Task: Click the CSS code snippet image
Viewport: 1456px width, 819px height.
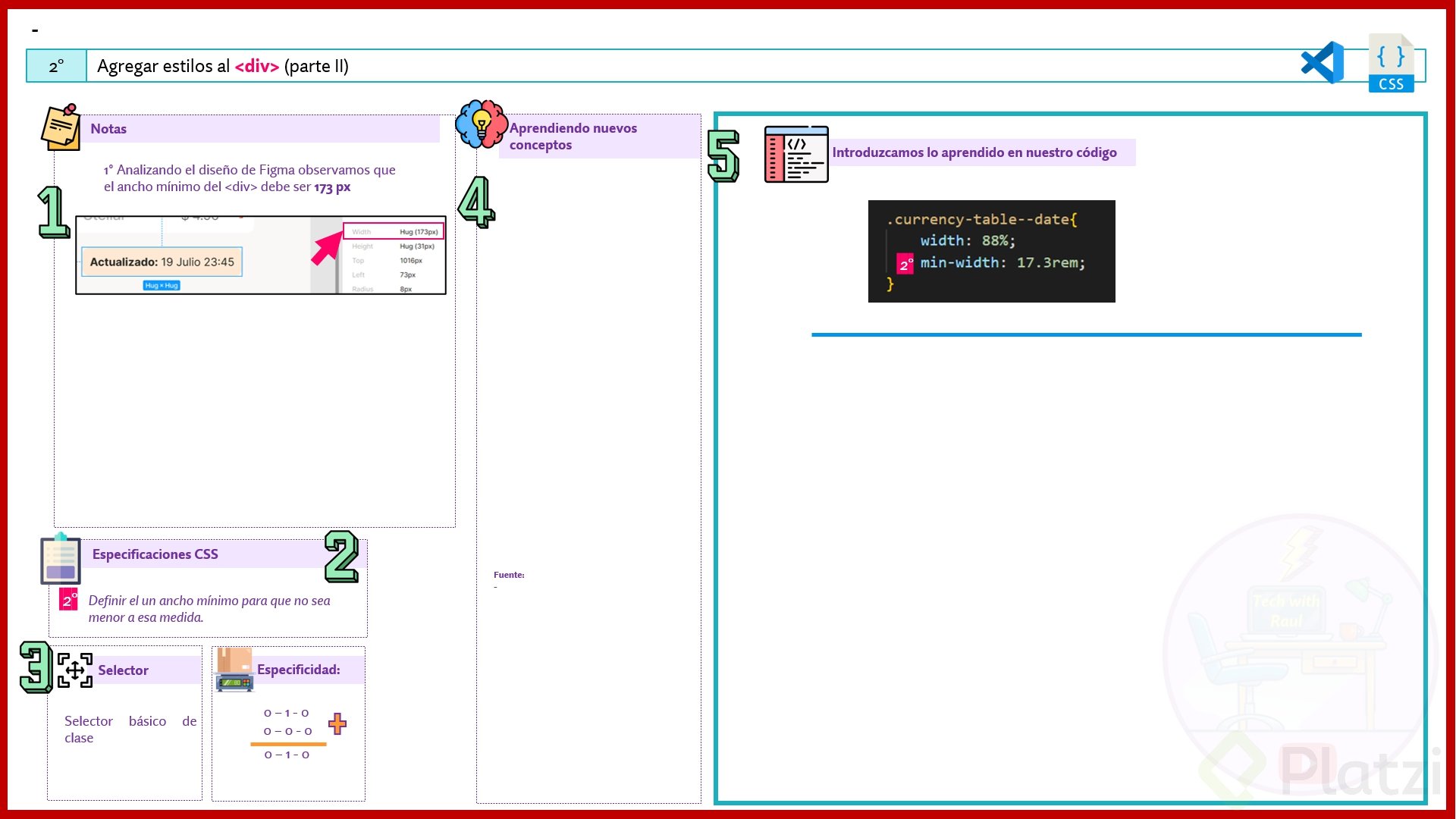Action: pos(992,251)
